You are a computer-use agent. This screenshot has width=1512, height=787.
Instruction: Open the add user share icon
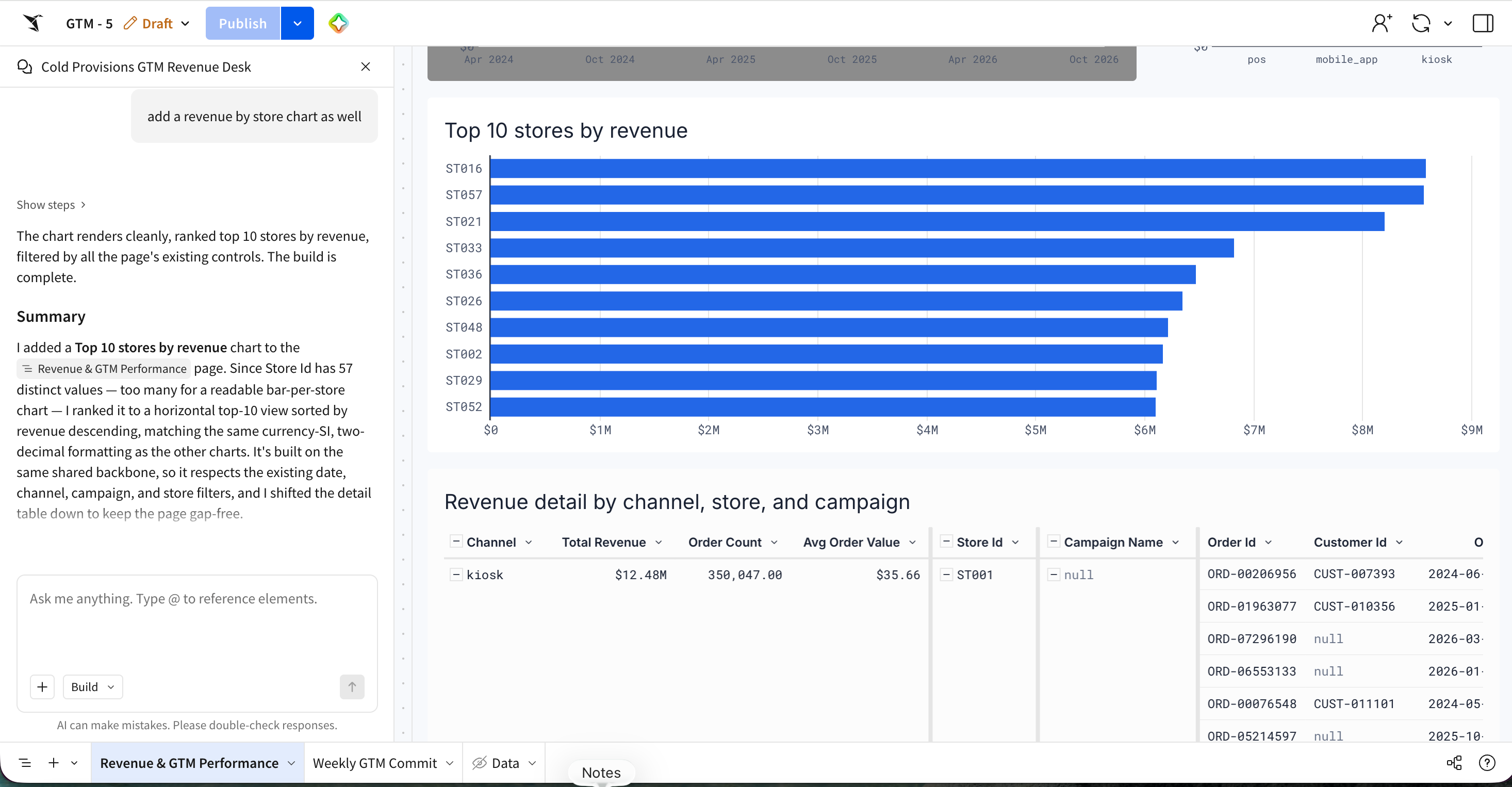coord(1382,23)
